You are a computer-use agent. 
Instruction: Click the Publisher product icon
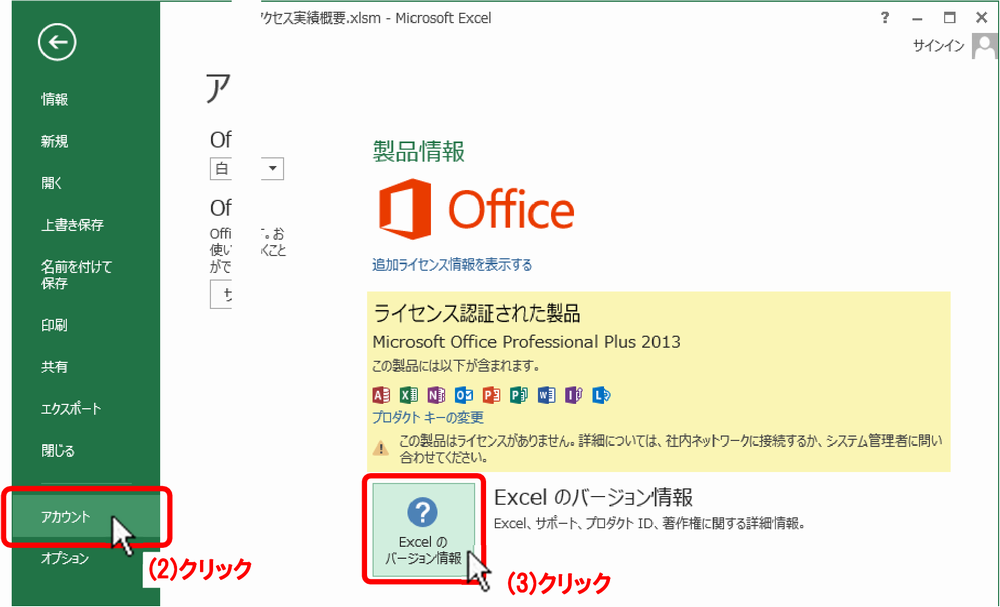[x=518, y=395]
